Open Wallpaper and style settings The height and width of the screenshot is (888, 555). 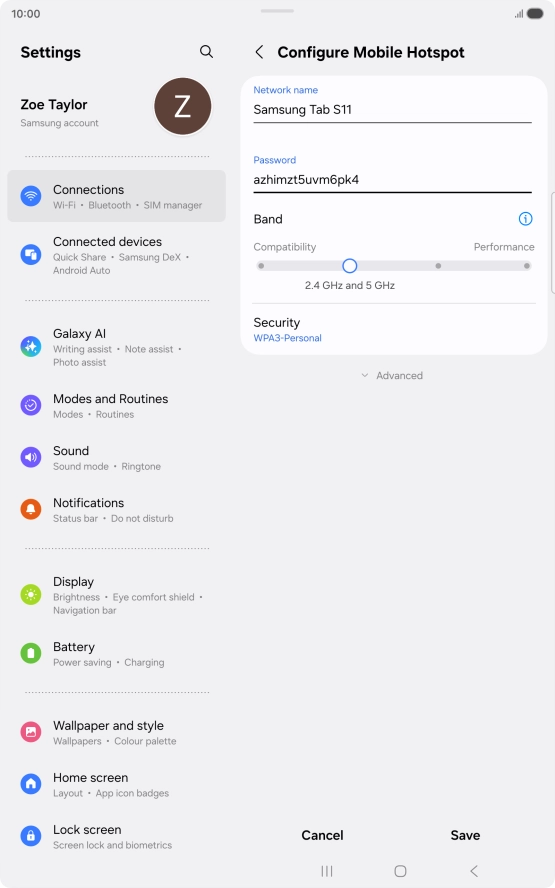tap(117, 732)
